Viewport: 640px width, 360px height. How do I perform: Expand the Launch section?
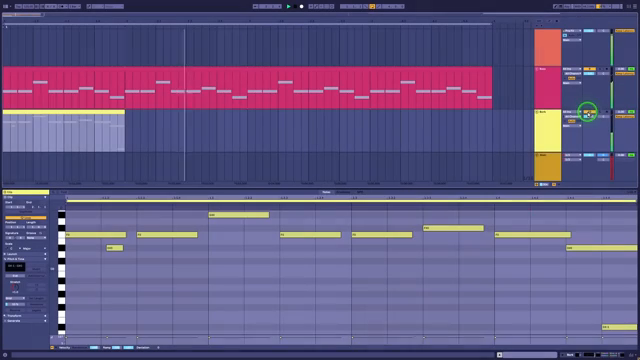pyautogui.click(x=45, y=254)
